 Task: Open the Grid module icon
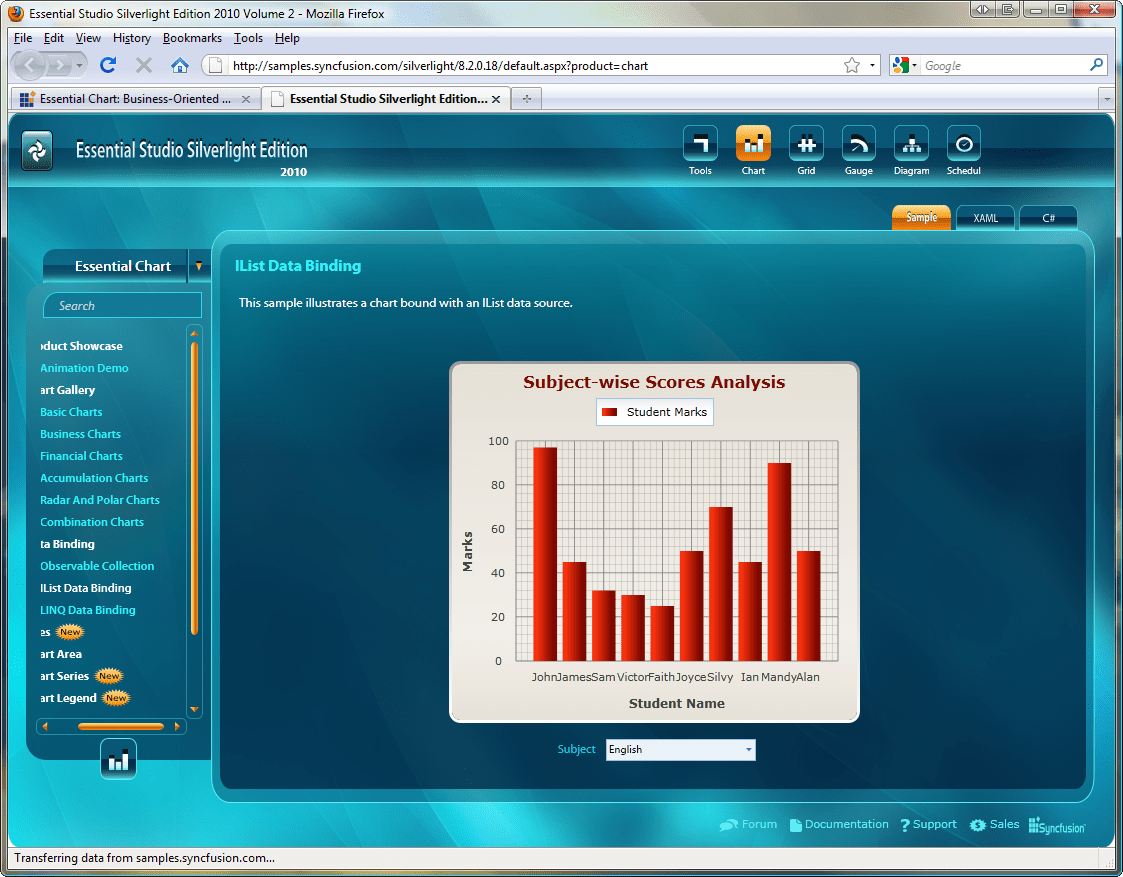[806, 144]
